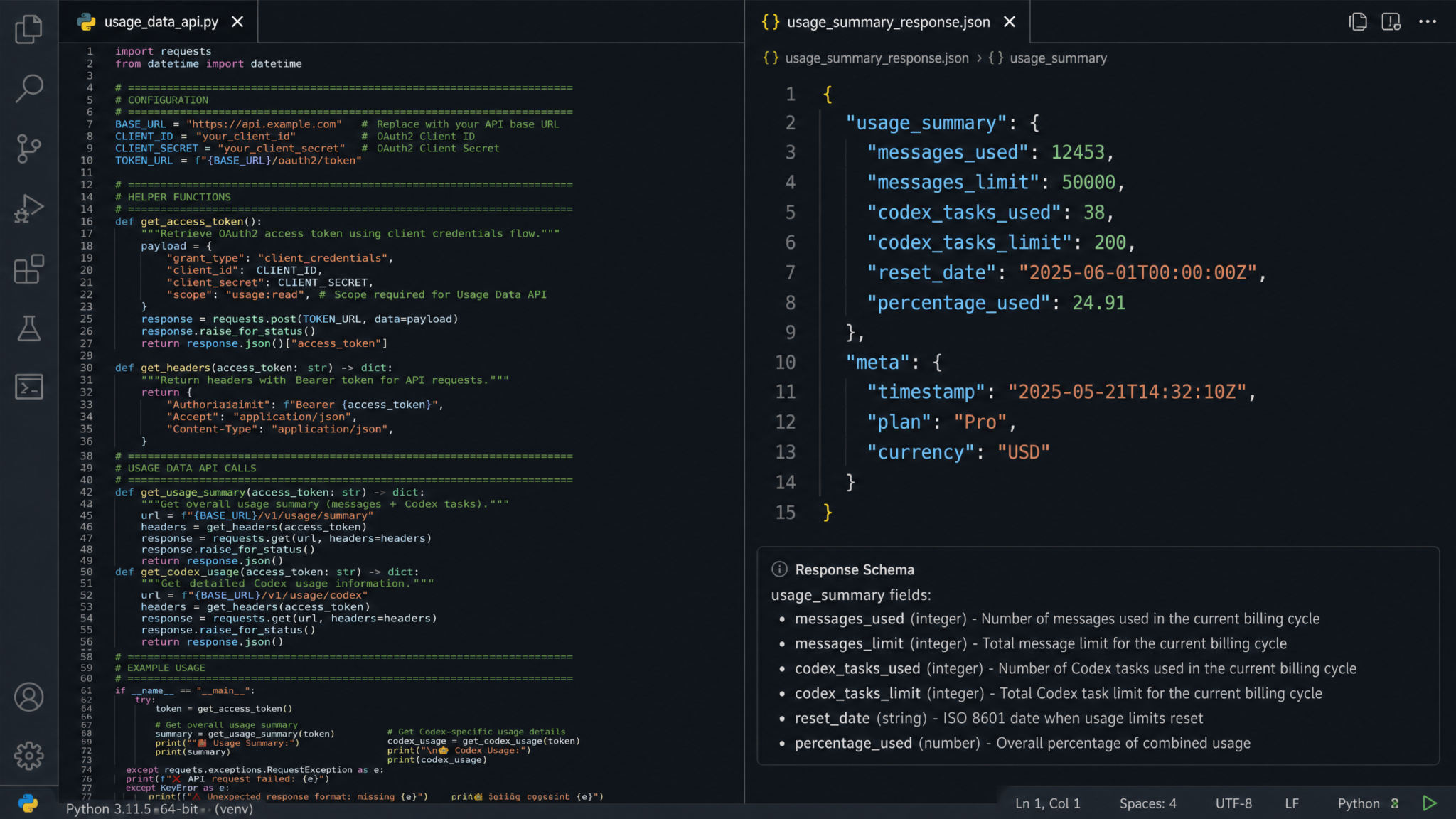This screenshot has width=1456, height=819.
Task: Click the "timestamp" key under meta
Action: pyautogui.click(x=926, y=392)
